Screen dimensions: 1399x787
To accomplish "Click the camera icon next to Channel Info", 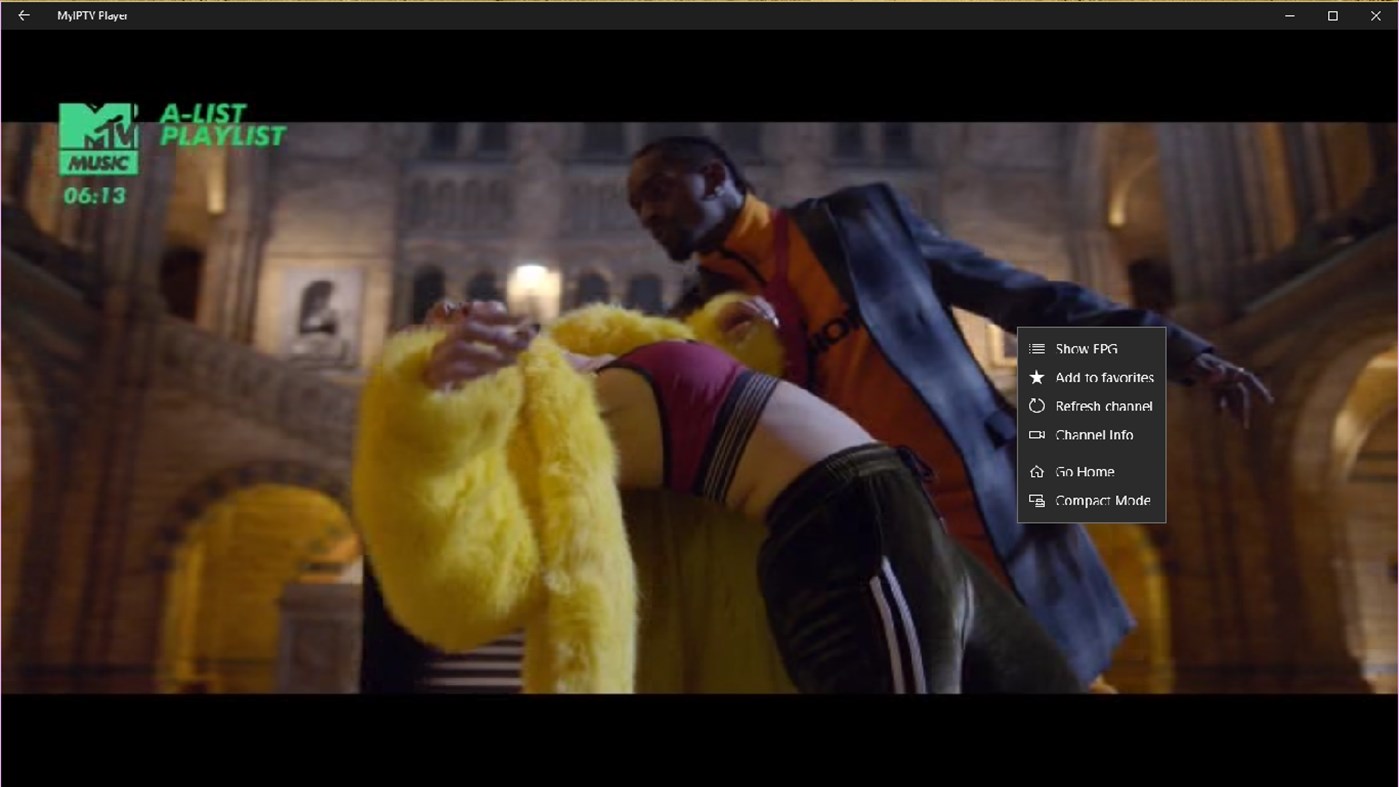I will (1036, 435).
